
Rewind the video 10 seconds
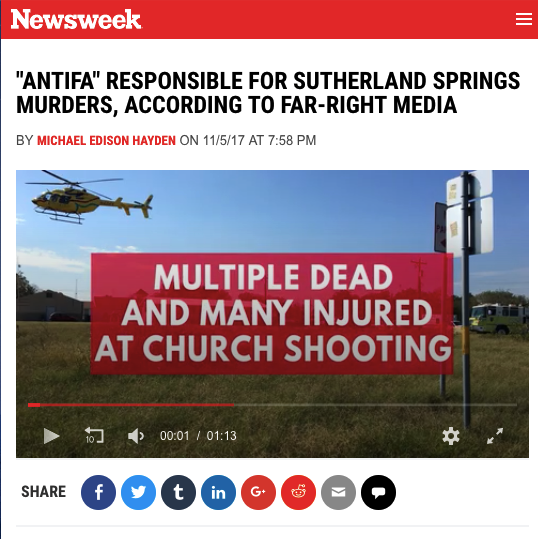click(x=94, y=435)
